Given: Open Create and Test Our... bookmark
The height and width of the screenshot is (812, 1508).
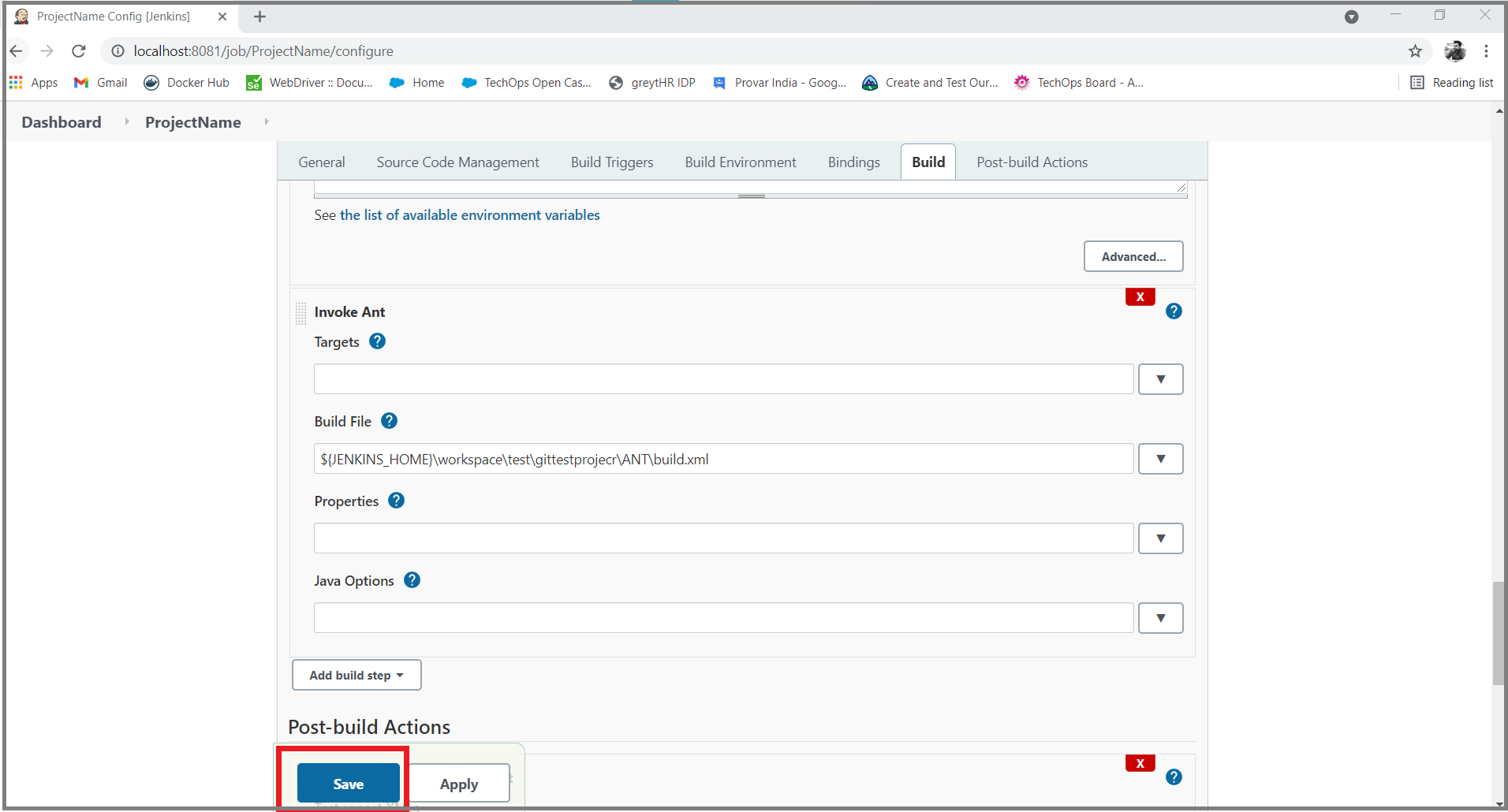Looking at the screenshot, I should tap(930, 83).
